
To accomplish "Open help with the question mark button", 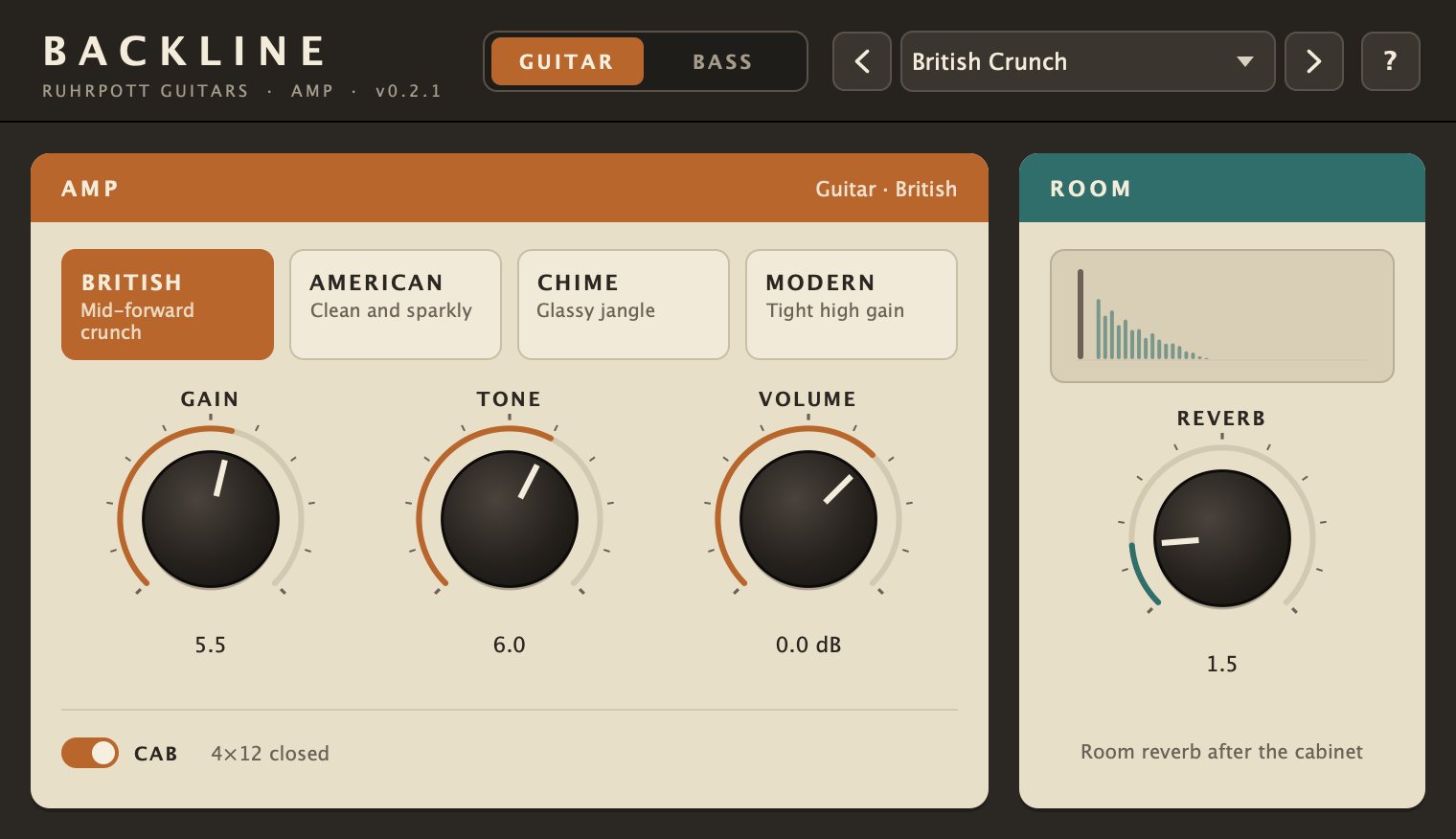I will pos(1390,61).
